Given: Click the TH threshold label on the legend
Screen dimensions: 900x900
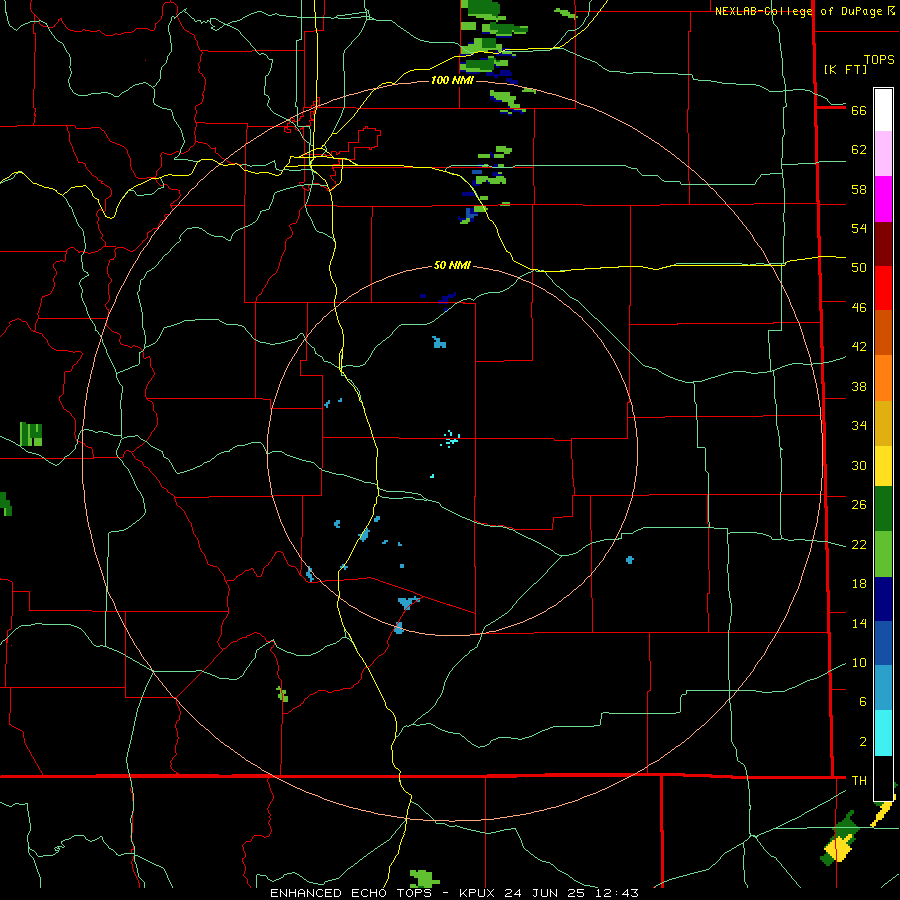Looking at the screenshot, I should click(x=859, y=780).
